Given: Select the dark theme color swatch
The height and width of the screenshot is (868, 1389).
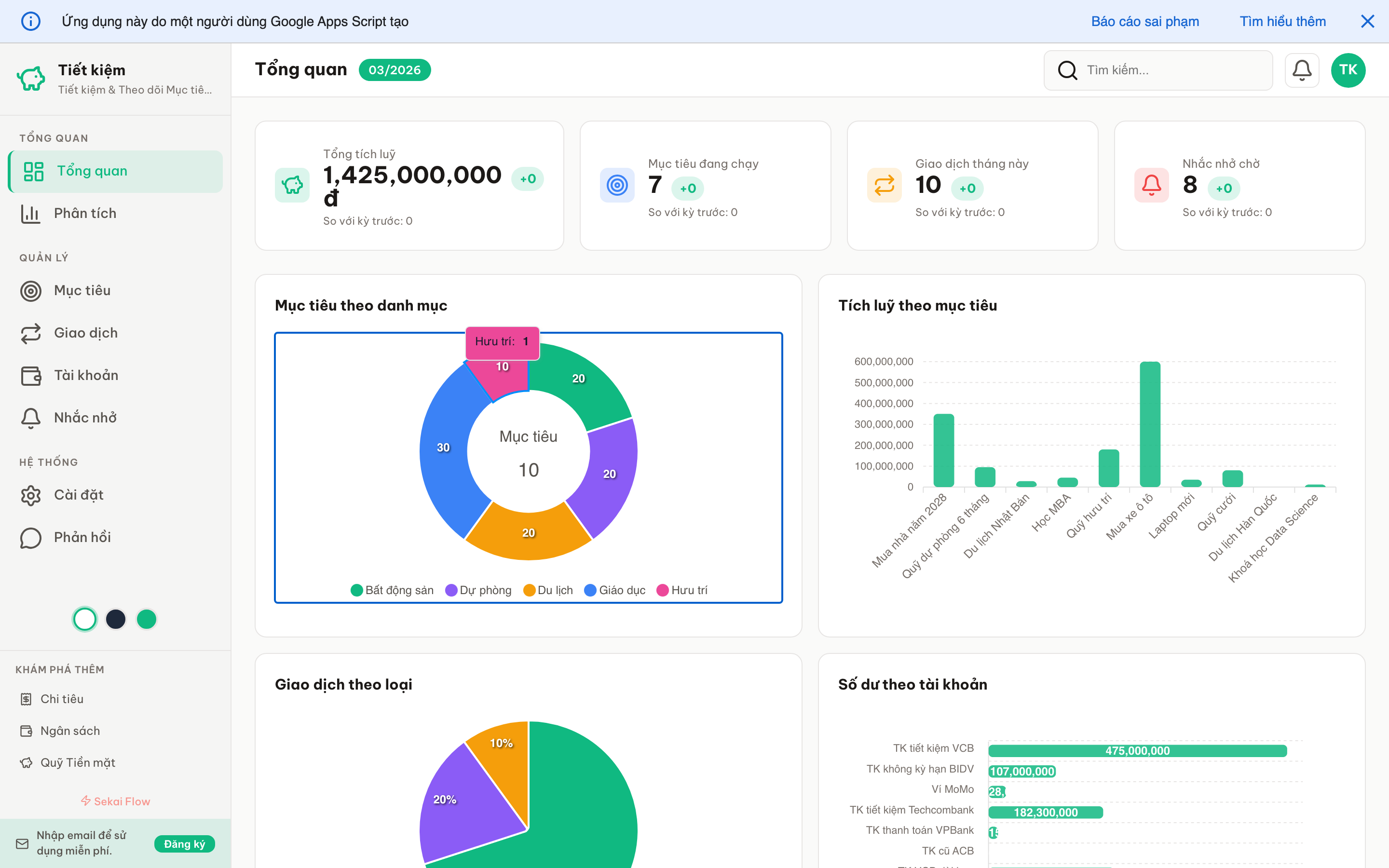Looking at the screenshot, I should (115, 619).
